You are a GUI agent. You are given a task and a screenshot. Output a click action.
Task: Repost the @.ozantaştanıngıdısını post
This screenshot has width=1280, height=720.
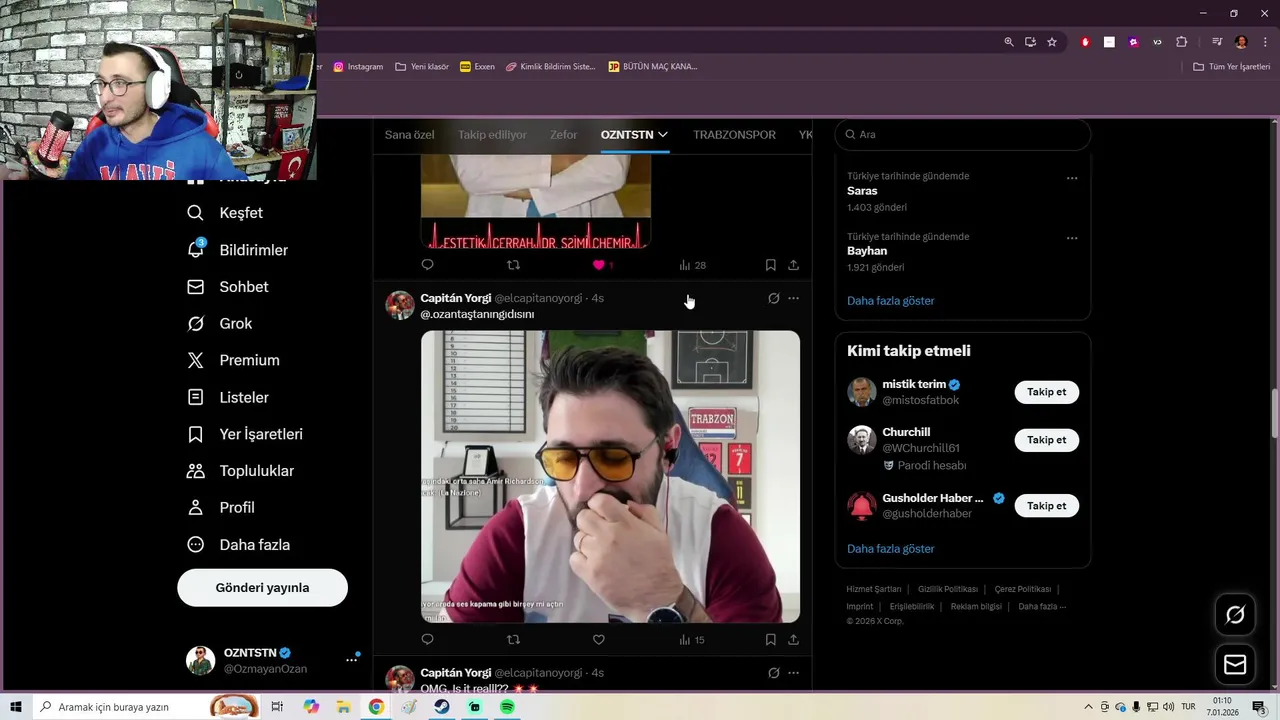click(513, 639)
